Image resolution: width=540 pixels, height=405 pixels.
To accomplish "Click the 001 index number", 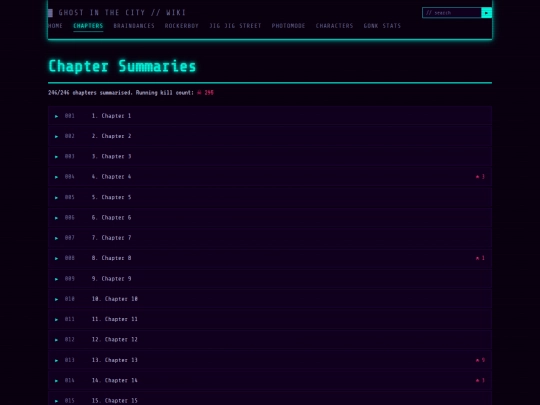I will [70, 116].
